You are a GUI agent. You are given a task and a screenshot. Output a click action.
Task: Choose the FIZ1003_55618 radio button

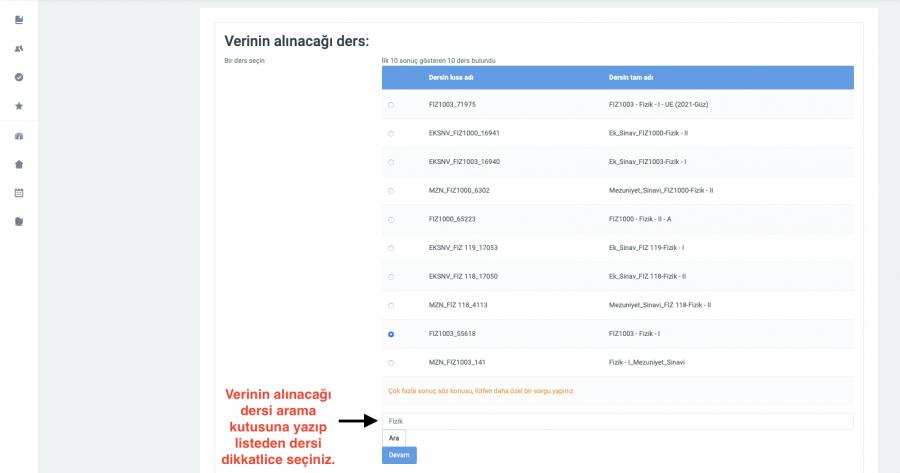coord(390,334)
